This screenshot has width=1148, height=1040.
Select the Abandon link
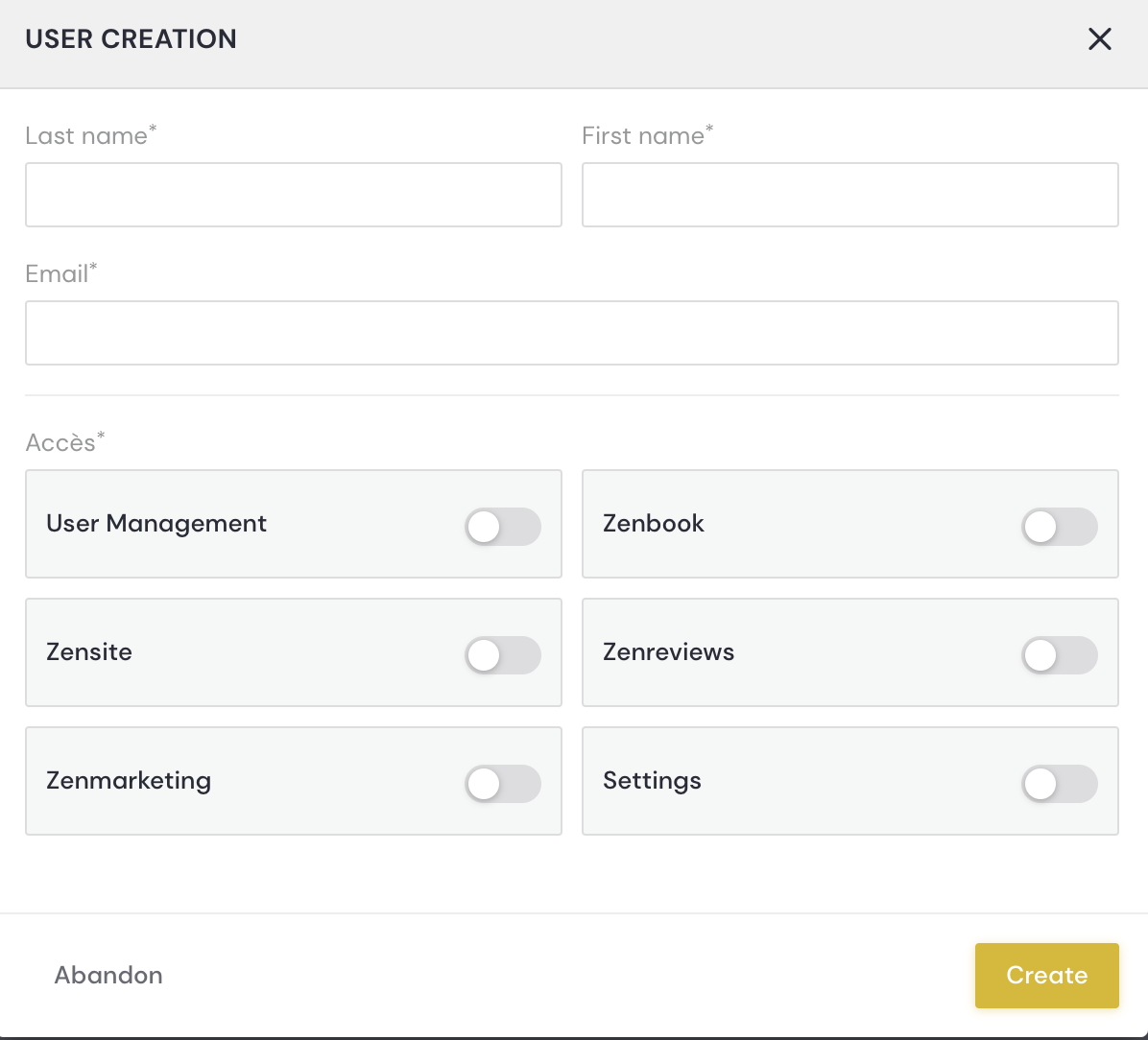108,975
